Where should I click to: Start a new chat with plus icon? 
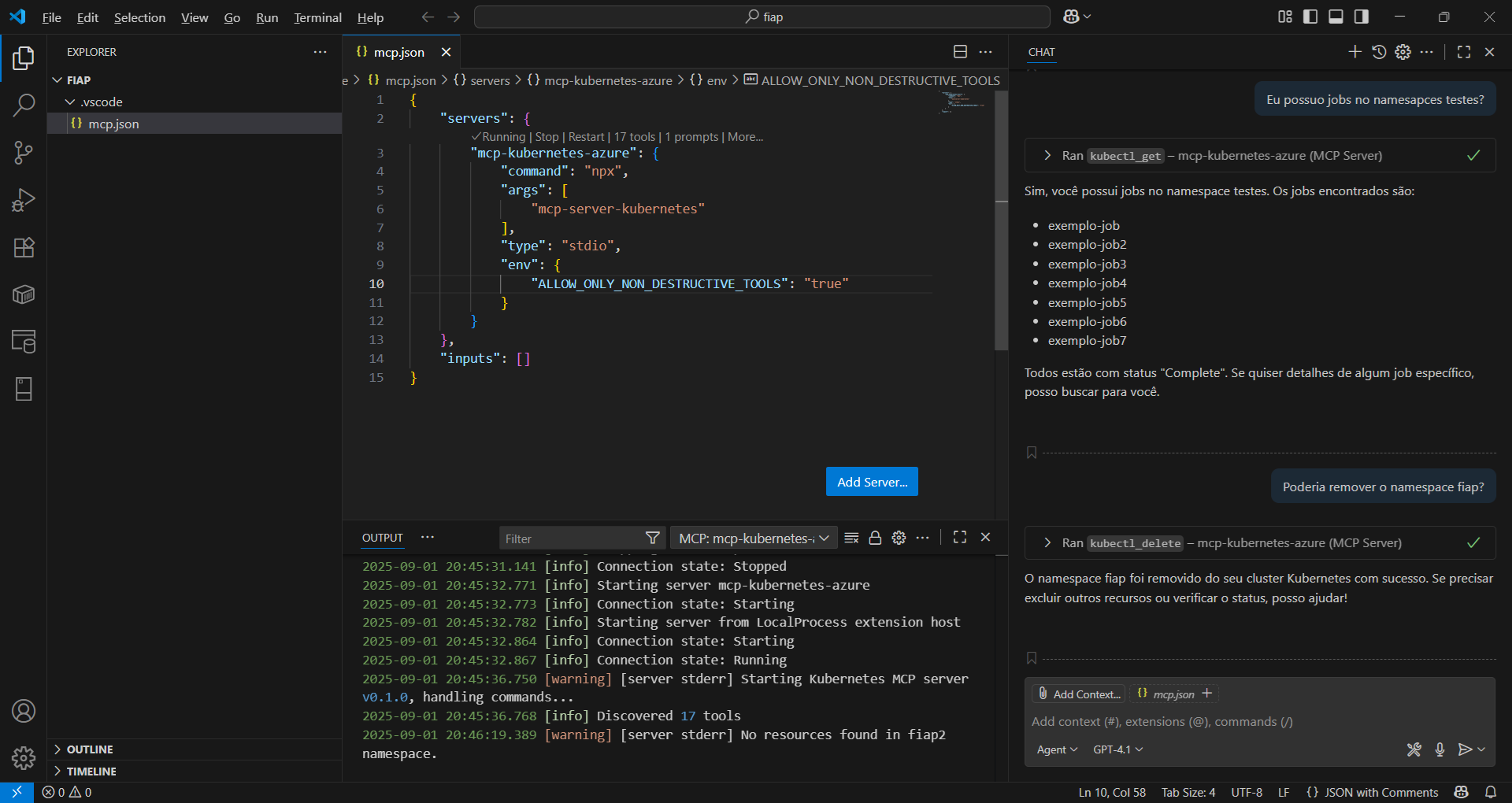[x=1354, y=52]
